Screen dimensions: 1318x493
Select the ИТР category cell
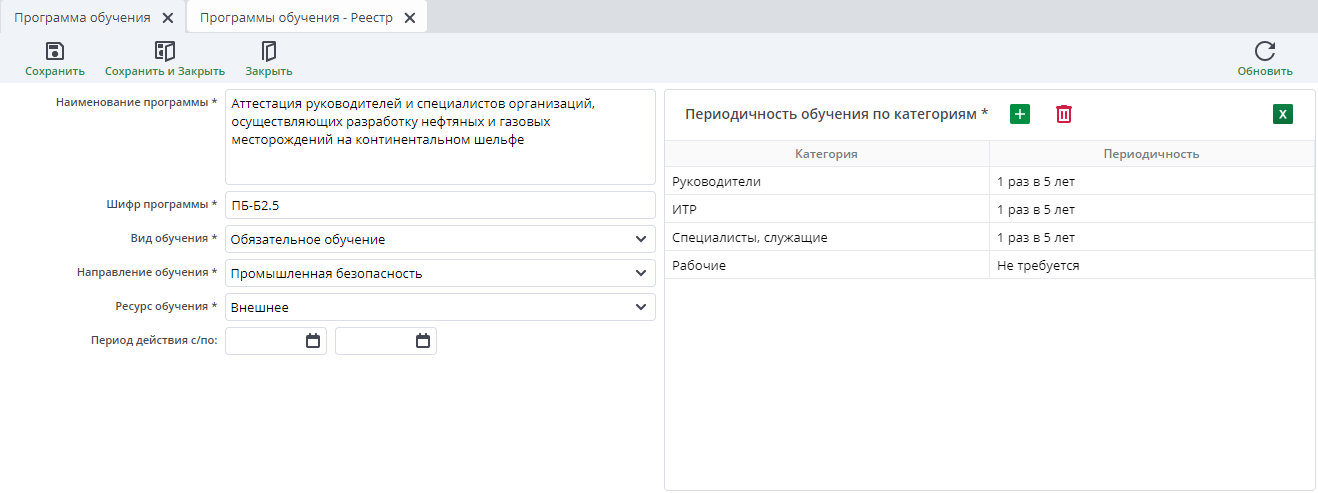(x=826, y=209)
